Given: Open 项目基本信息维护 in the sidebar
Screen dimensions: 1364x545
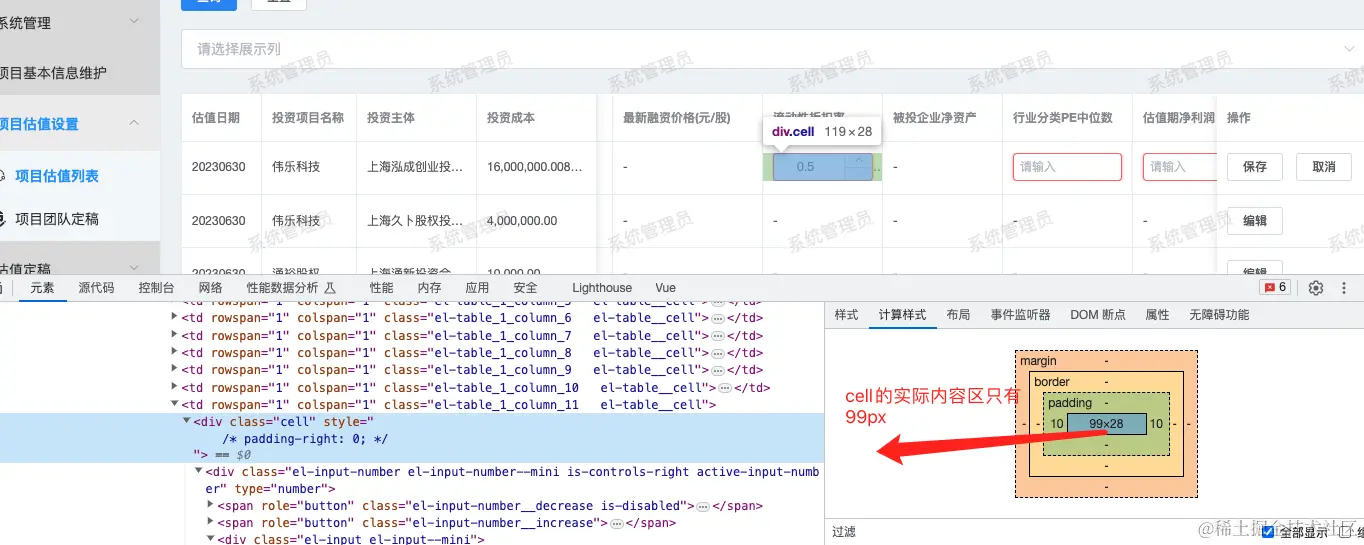Looking at the screenshot, I should [53, 73].
